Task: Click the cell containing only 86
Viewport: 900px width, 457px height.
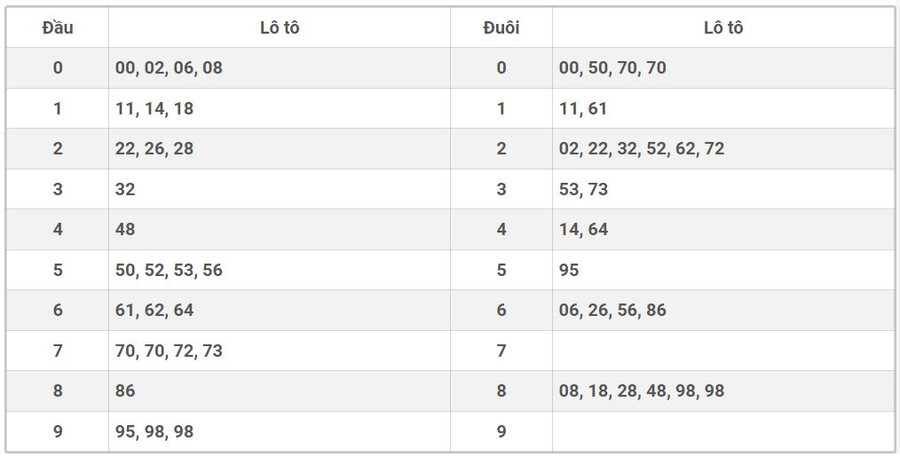Action: click(x=126, y=391)
